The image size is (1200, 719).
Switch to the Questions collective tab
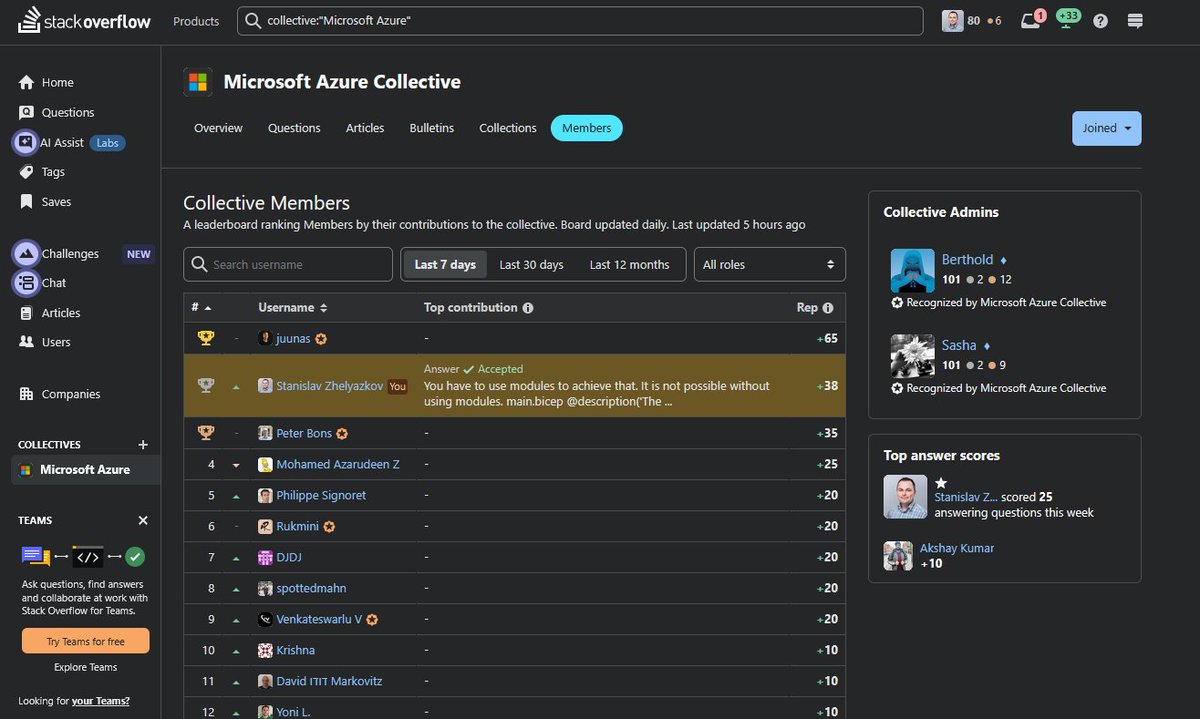tap(294, 128)
